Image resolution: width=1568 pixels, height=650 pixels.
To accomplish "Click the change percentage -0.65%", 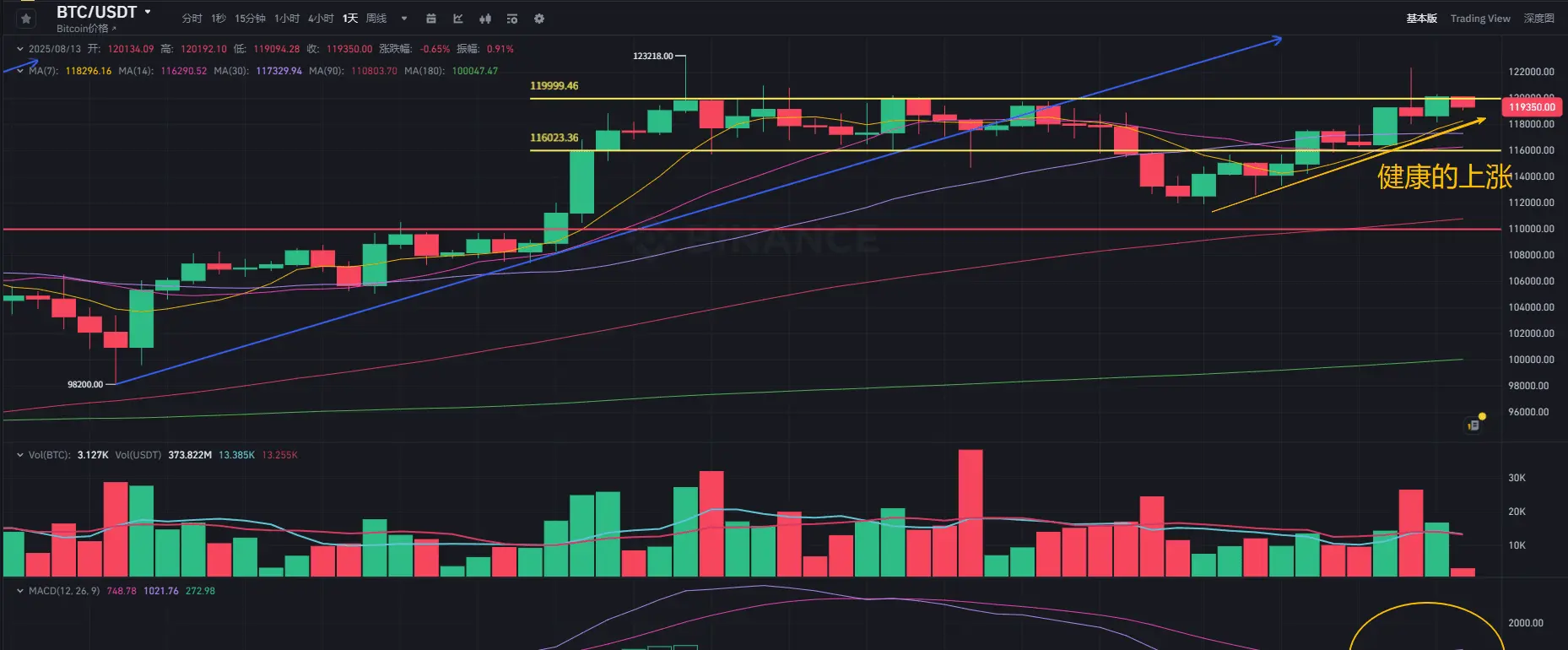I will [x=435, y=49].
